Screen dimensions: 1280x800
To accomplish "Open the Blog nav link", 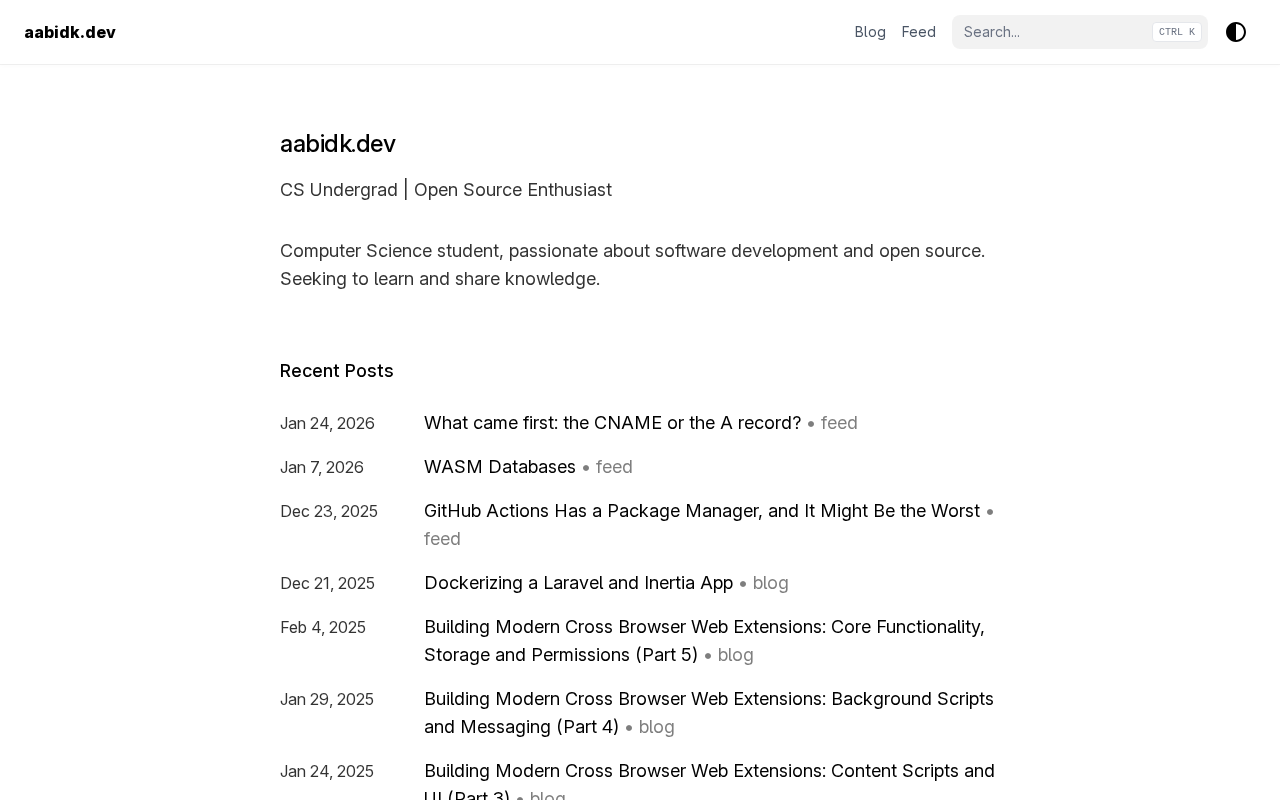I will pyautogui.click(x=870, y=32).
